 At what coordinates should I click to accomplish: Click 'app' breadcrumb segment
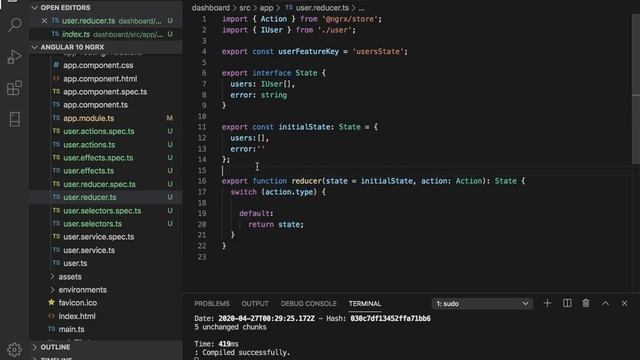[267, 8]
